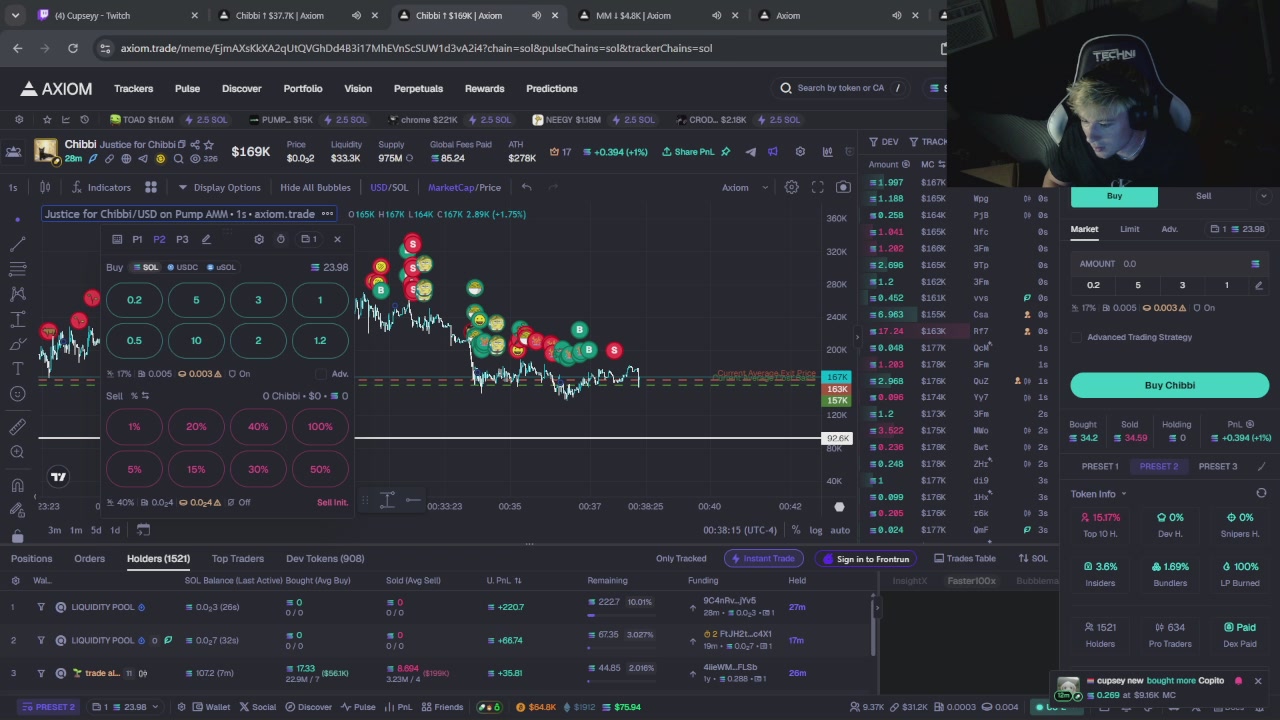Image resolution: width=1280 pixels, height=720 pixels.
Task: Open the Axiom chart source dropdown
Action: point(745,187)
